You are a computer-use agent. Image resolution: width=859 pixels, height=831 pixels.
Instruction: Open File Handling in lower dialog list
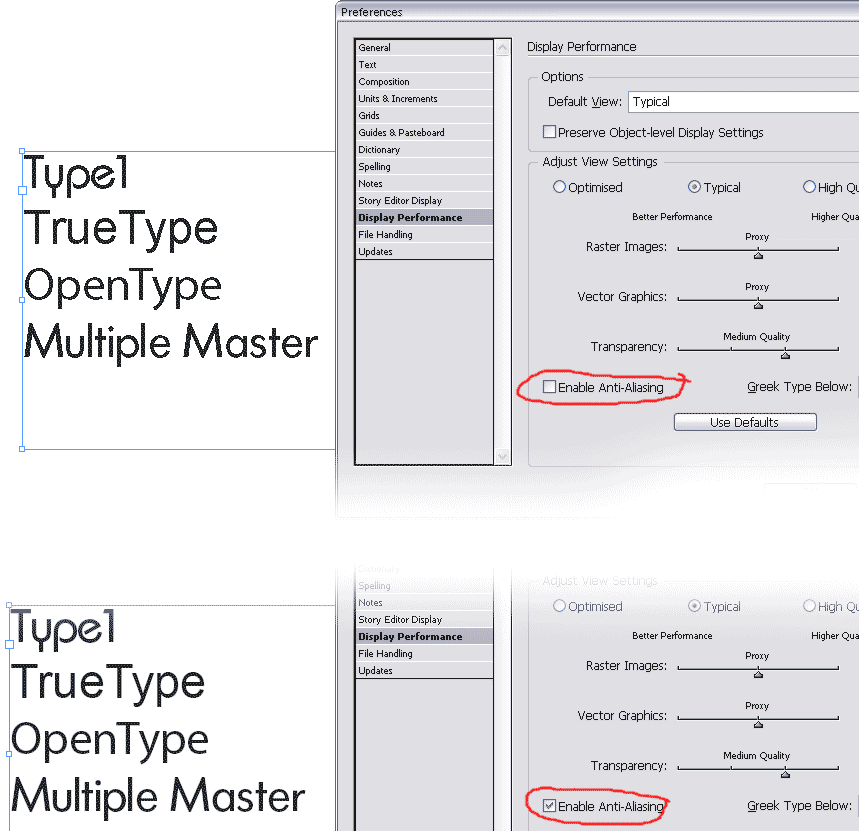[425, 654]
